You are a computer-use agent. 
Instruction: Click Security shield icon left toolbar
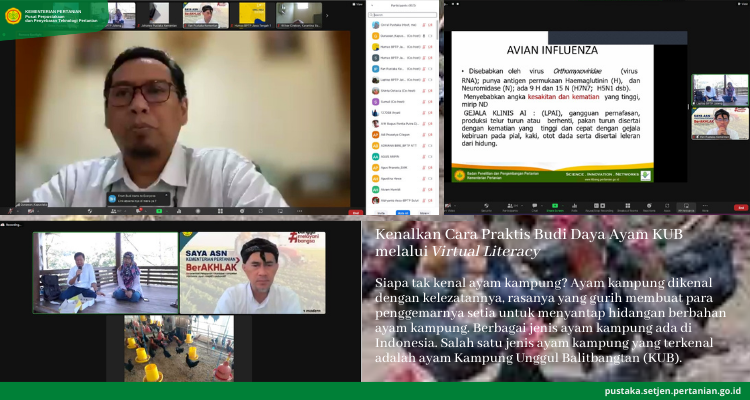click(x=90, y=211)
